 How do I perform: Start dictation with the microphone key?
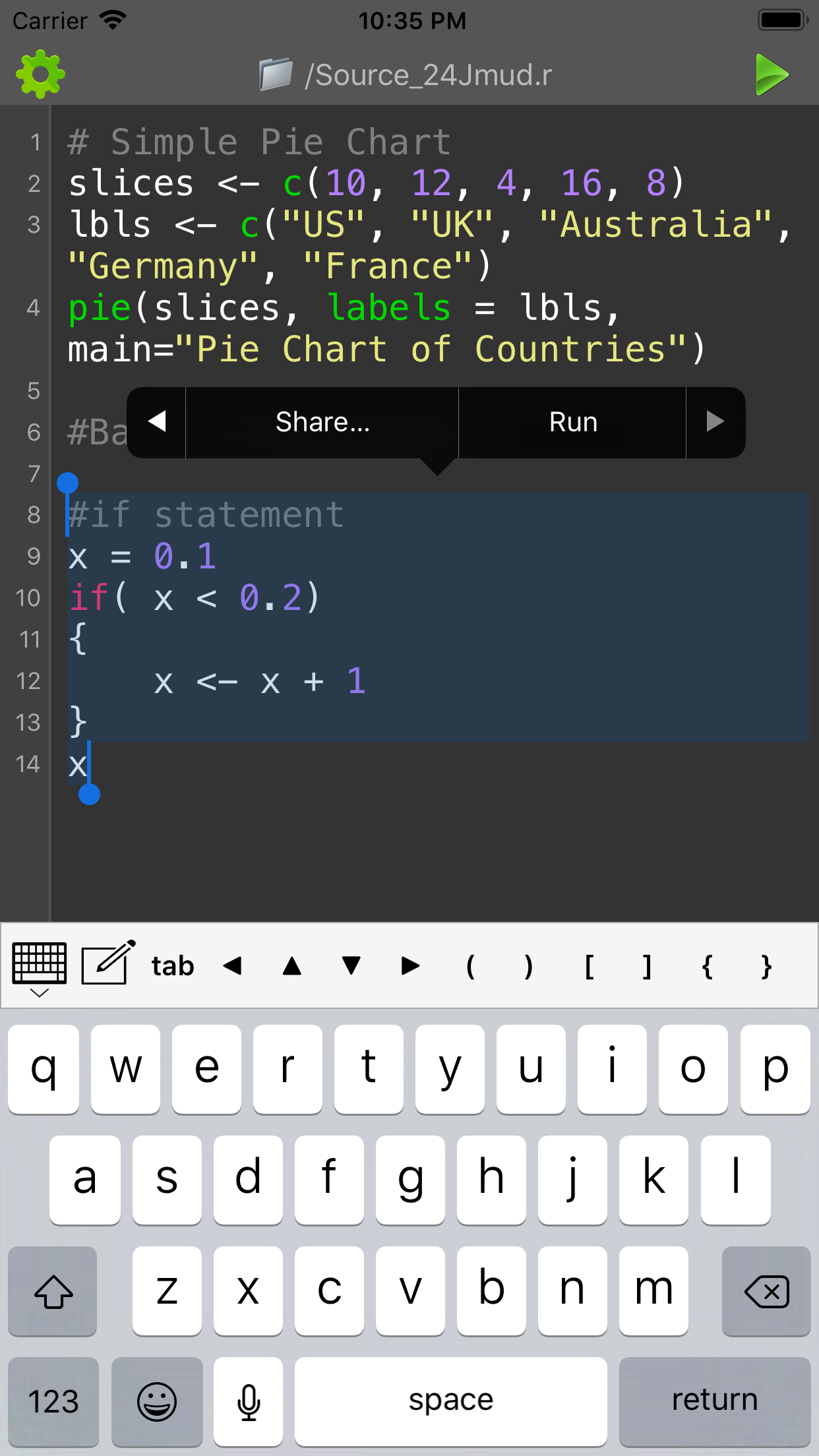[x=248, y=1401]
